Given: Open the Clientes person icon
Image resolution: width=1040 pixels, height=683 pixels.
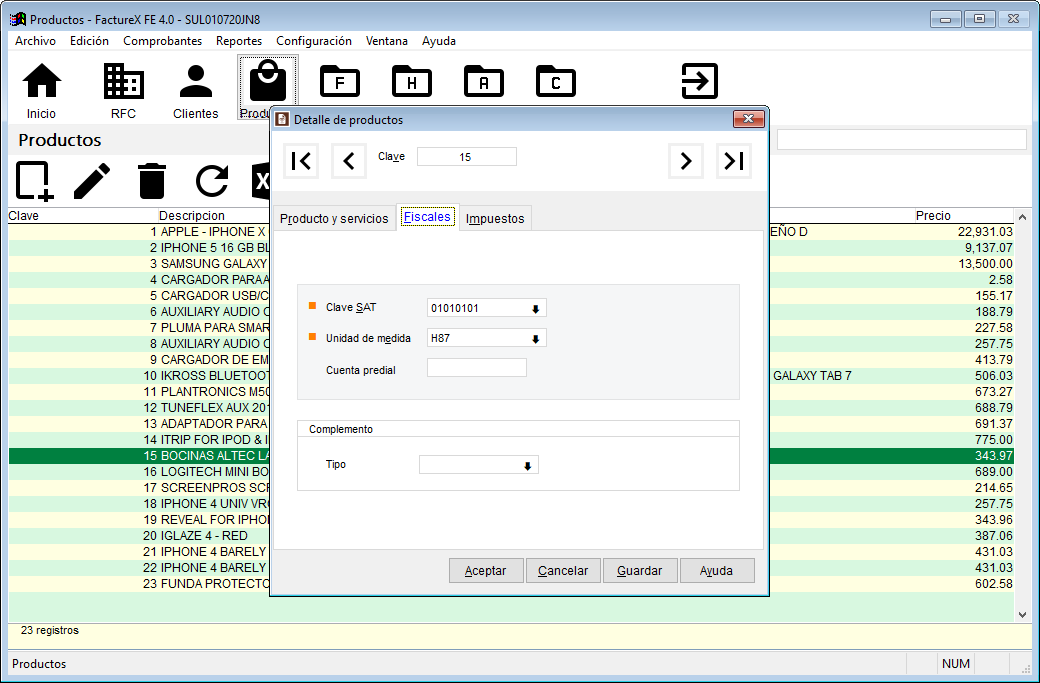Looking at the screenshot, I should coord(196,90).
